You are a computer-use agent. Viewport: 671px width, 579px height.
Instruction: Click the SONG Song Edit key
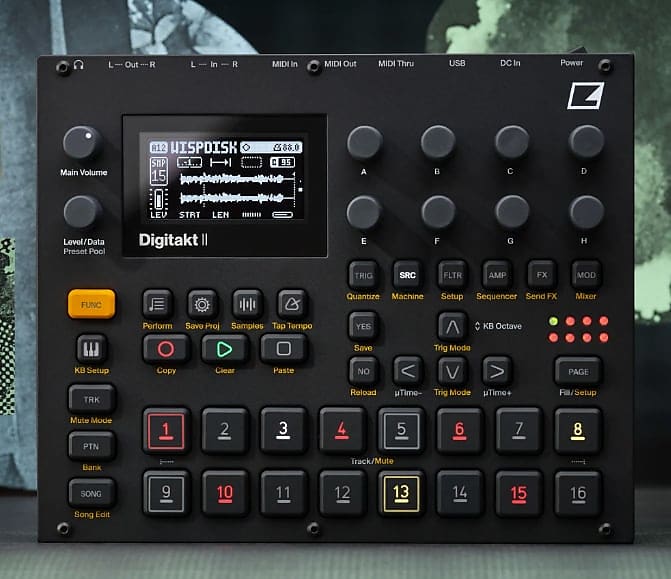[x=91, y=493]
